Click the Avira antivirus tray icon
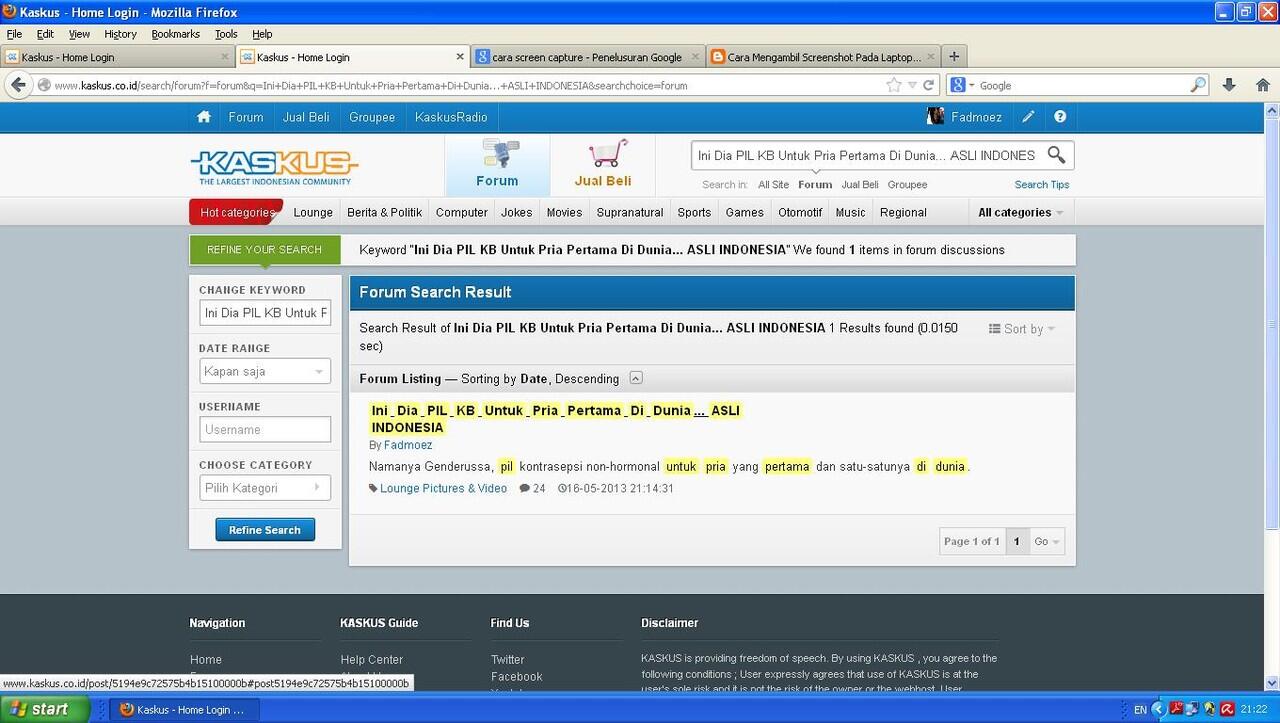 (1227, 710)
